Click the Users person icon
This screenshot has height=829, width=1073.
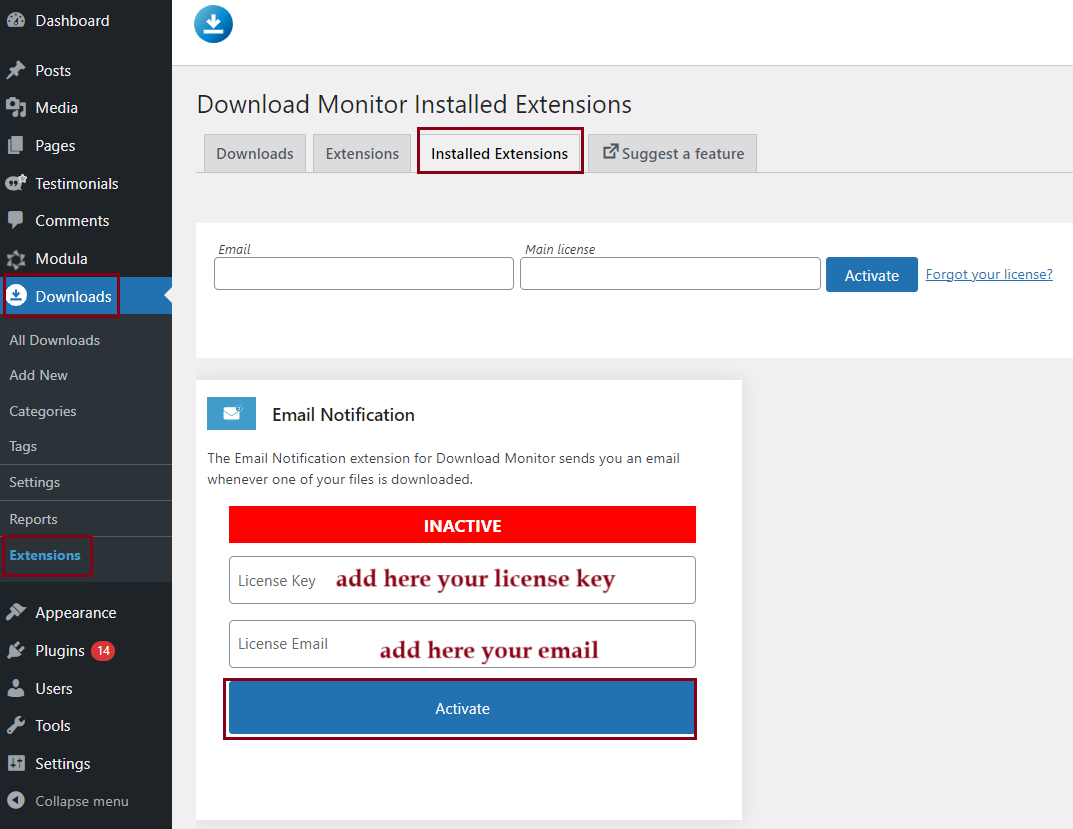[x=16, y=688]
